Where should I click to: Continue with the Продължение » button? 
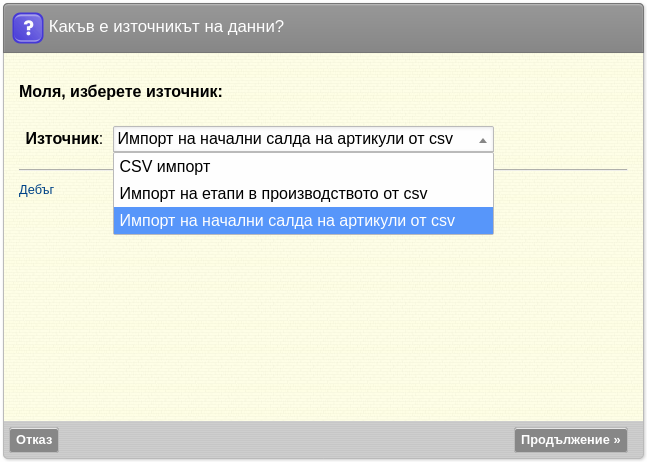coord(571,440)
